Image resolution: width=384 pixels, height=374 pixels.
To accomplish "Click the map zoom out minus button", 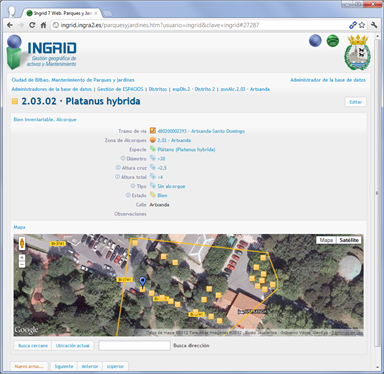I will coord(22,265).
